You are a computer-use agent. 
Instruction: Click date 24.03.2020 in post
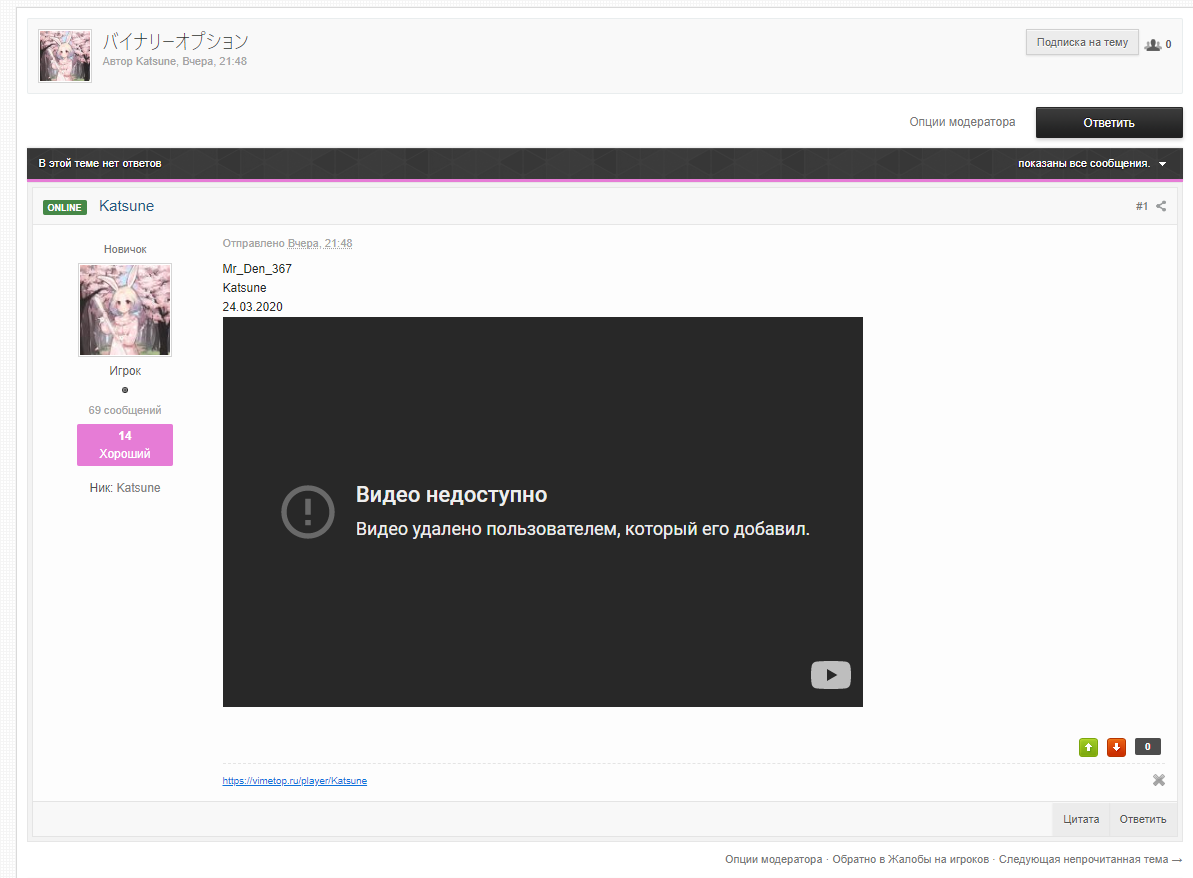tap(253, 307)
